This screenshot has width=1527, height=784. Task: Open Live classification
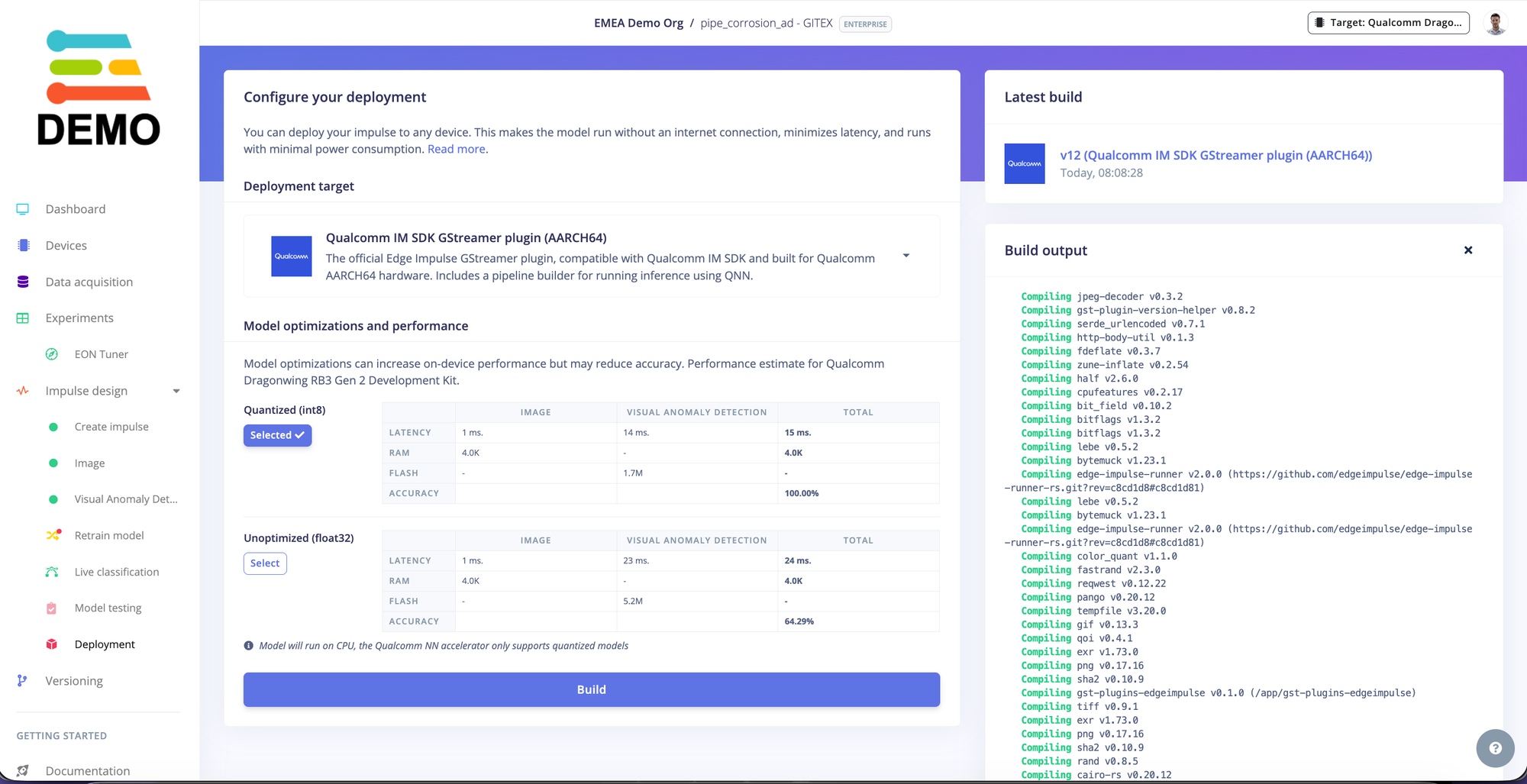(117, 572)
